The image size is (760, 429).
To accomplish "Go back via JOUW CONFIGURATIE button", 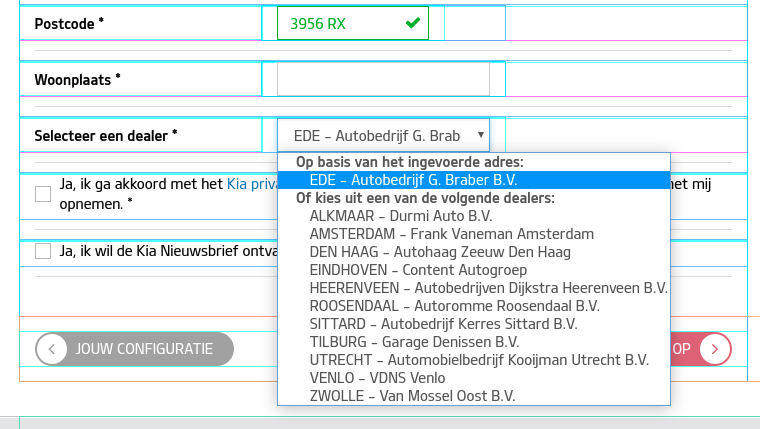I will click(x=134, y=349).
